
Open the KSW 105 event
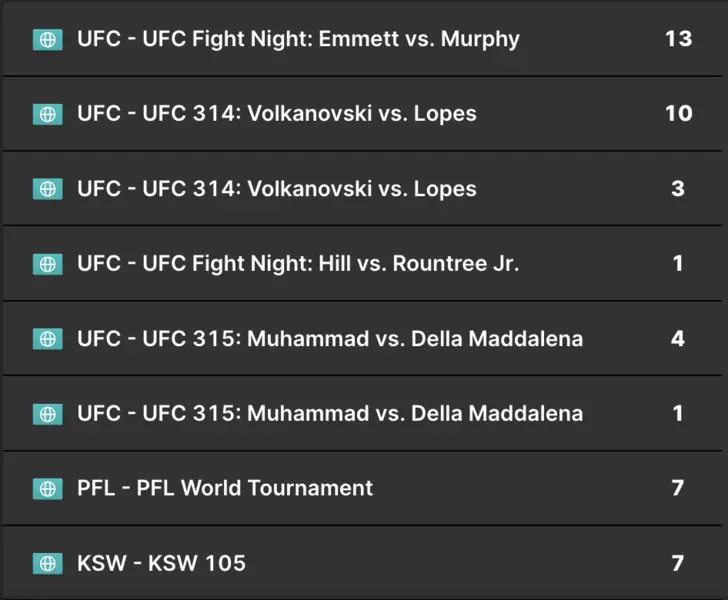[161, 564]
